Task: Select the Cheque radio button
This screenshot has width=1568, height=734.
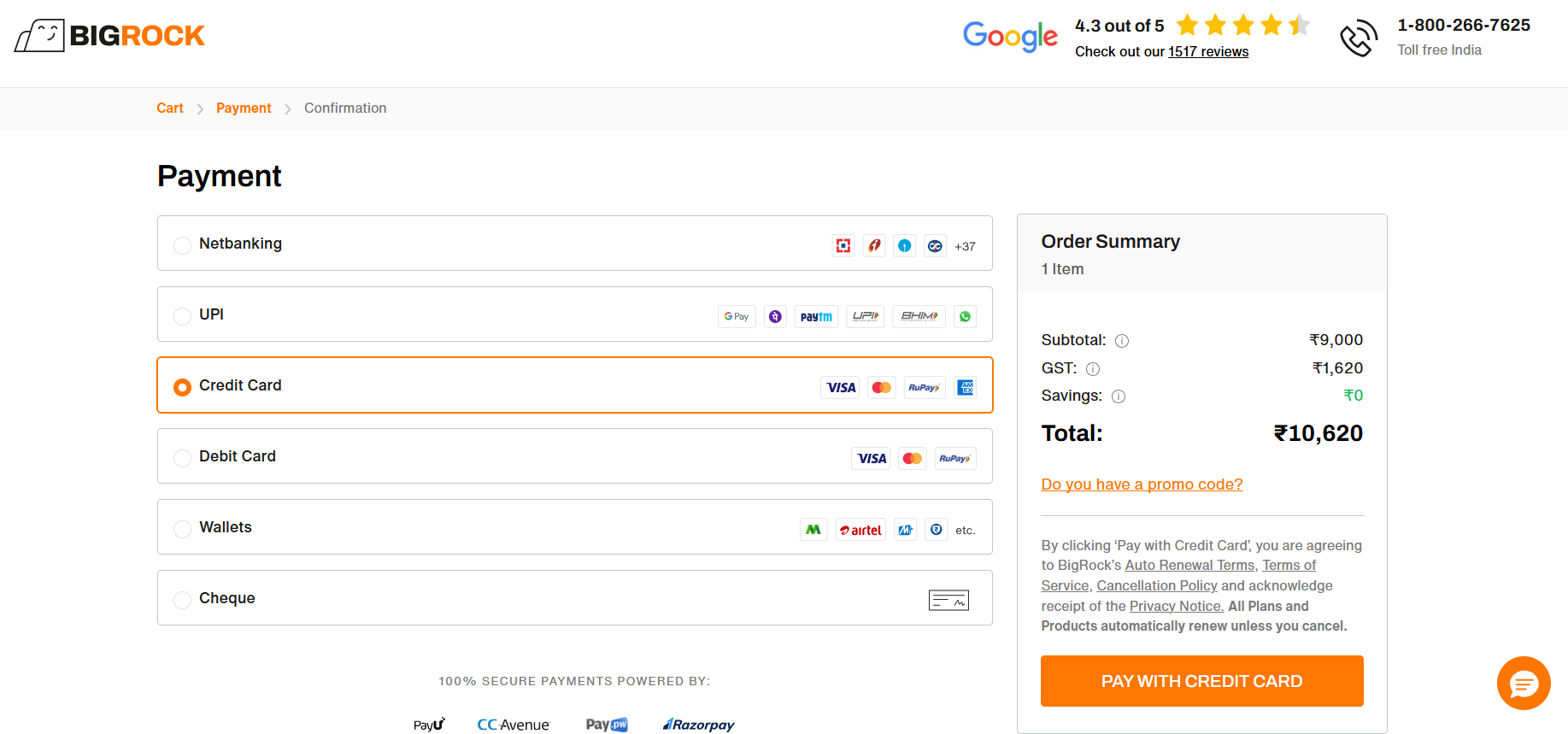Action: click(182, 601)
